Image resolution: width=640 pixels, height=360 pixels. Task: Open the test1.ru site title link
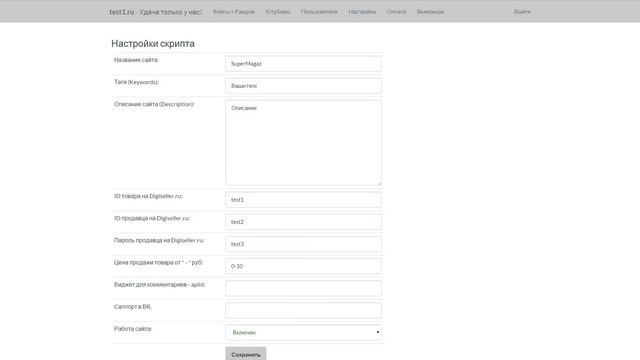(x=156, y=12)
